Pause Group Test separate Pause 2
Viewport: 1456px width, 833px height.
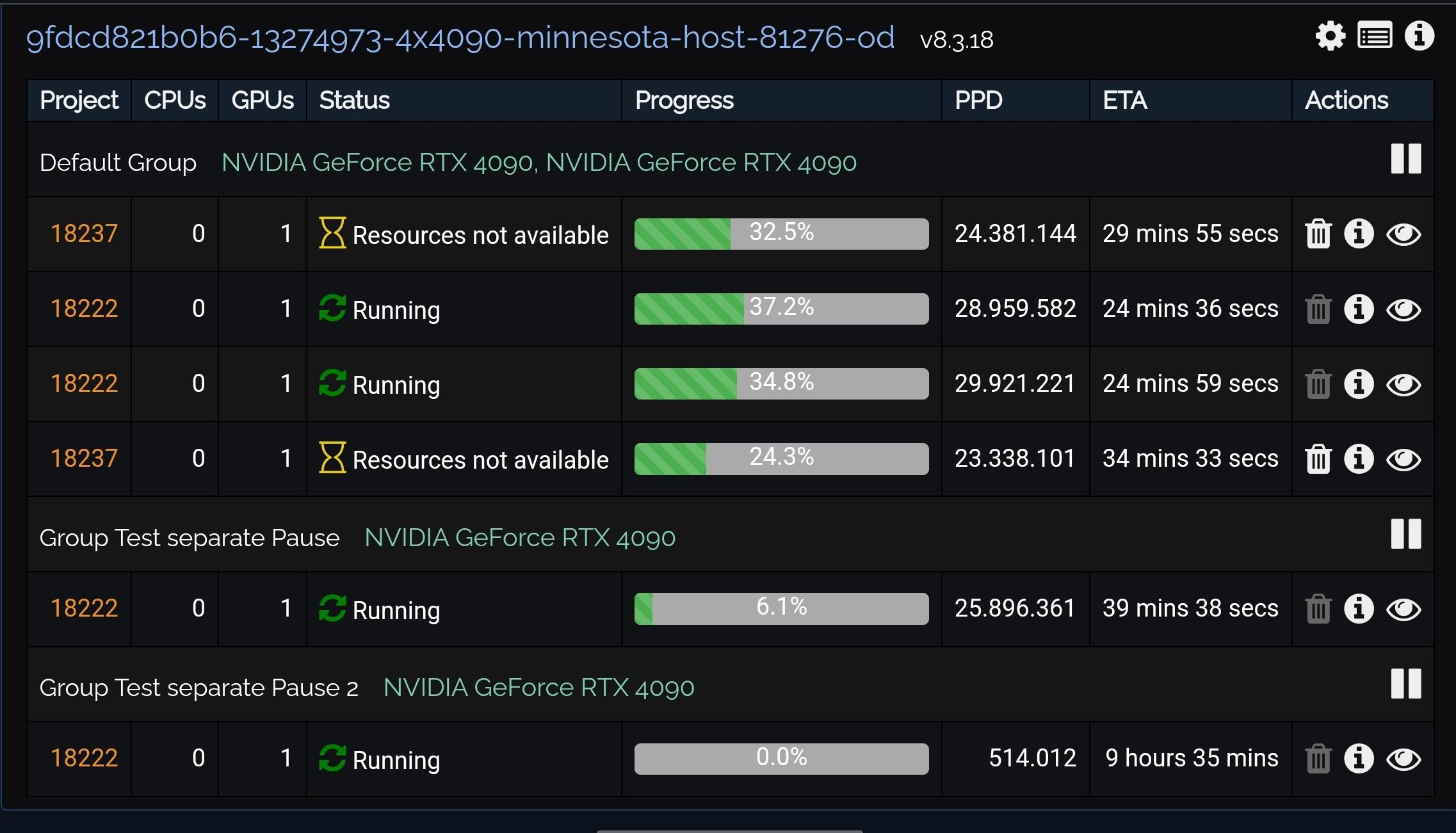1406,684
